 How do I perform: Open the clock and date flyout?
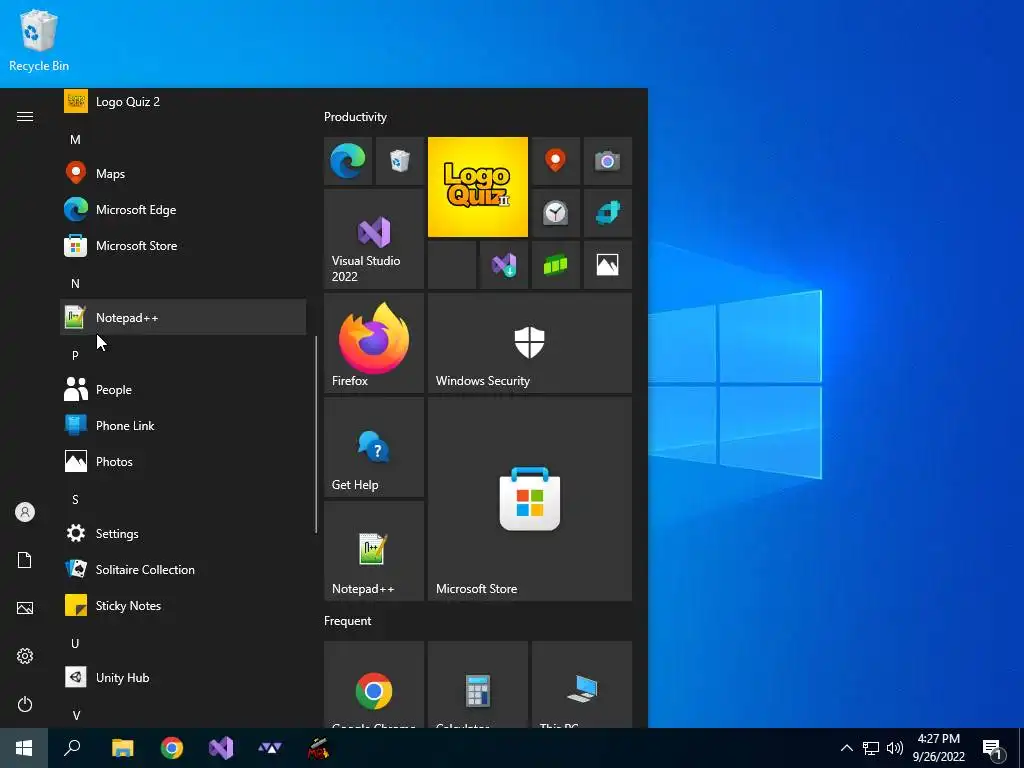[938, 748]
